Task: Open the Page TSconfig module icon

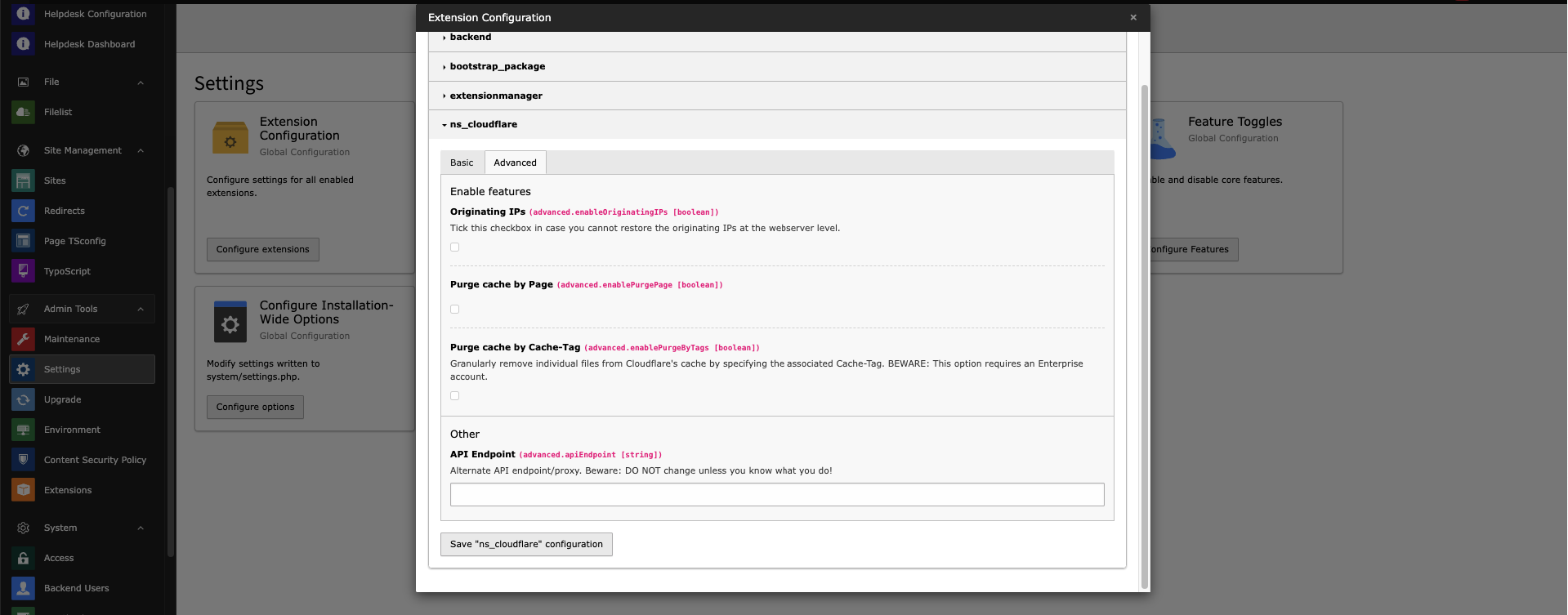Action: pos(23,241)
